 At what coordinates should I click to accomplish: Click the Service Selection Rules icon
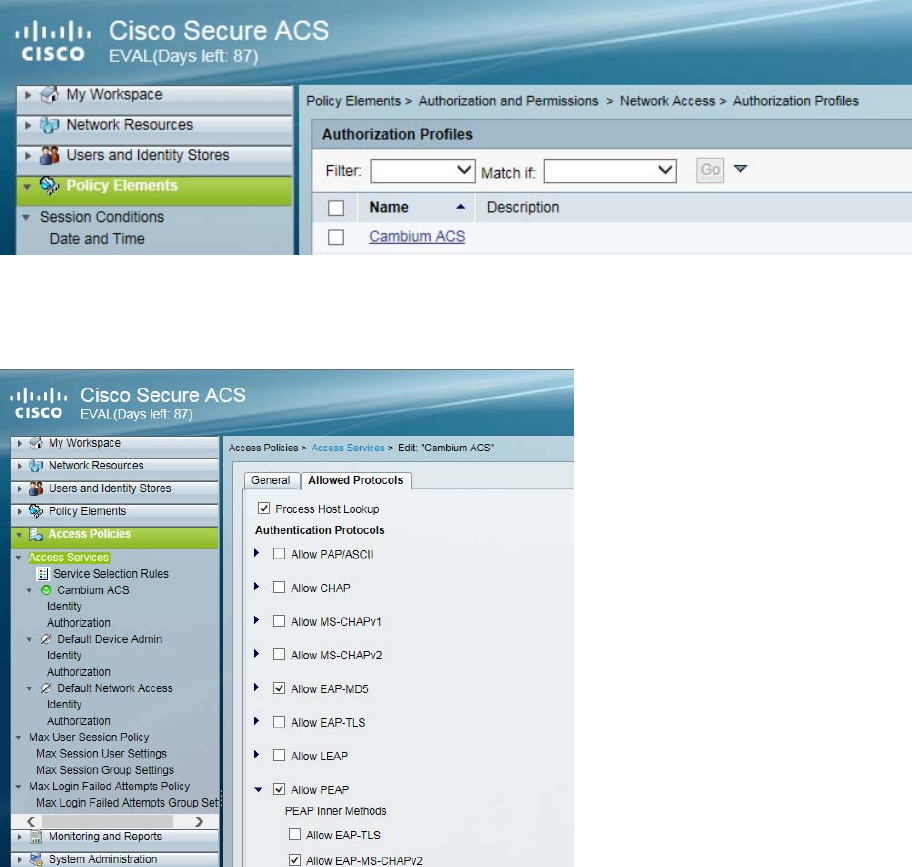(x=42, y=574)
